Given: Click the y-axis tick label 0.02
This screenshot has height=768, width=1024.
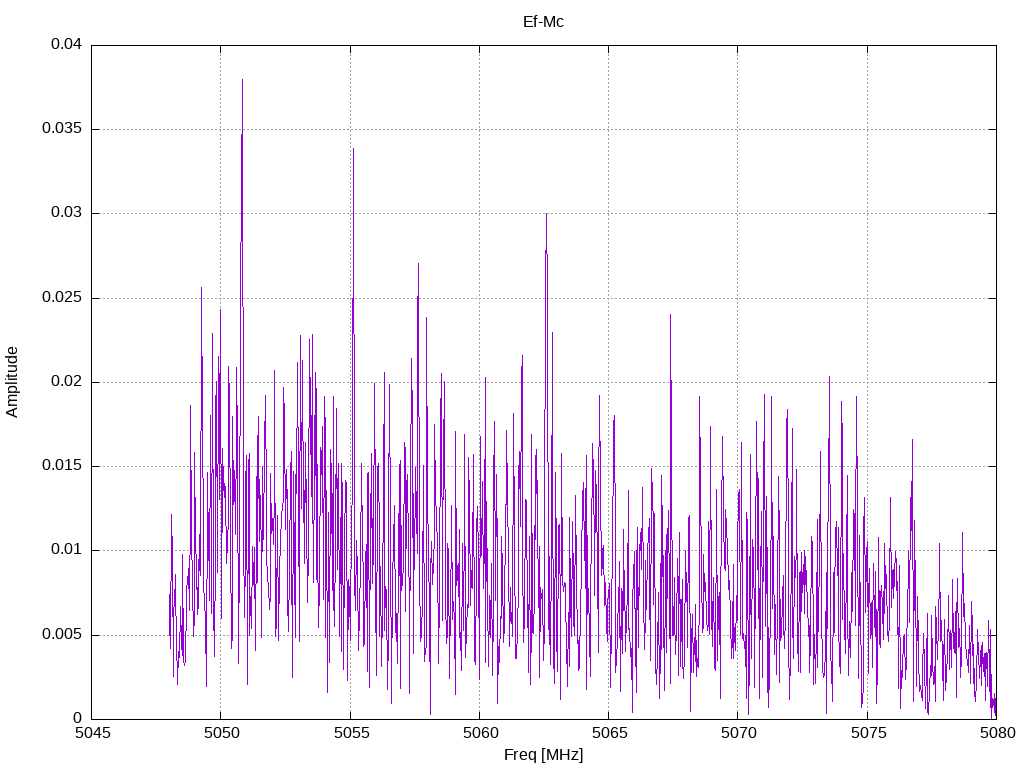Looking at the screenshot, I should click(x=66, y=382).
